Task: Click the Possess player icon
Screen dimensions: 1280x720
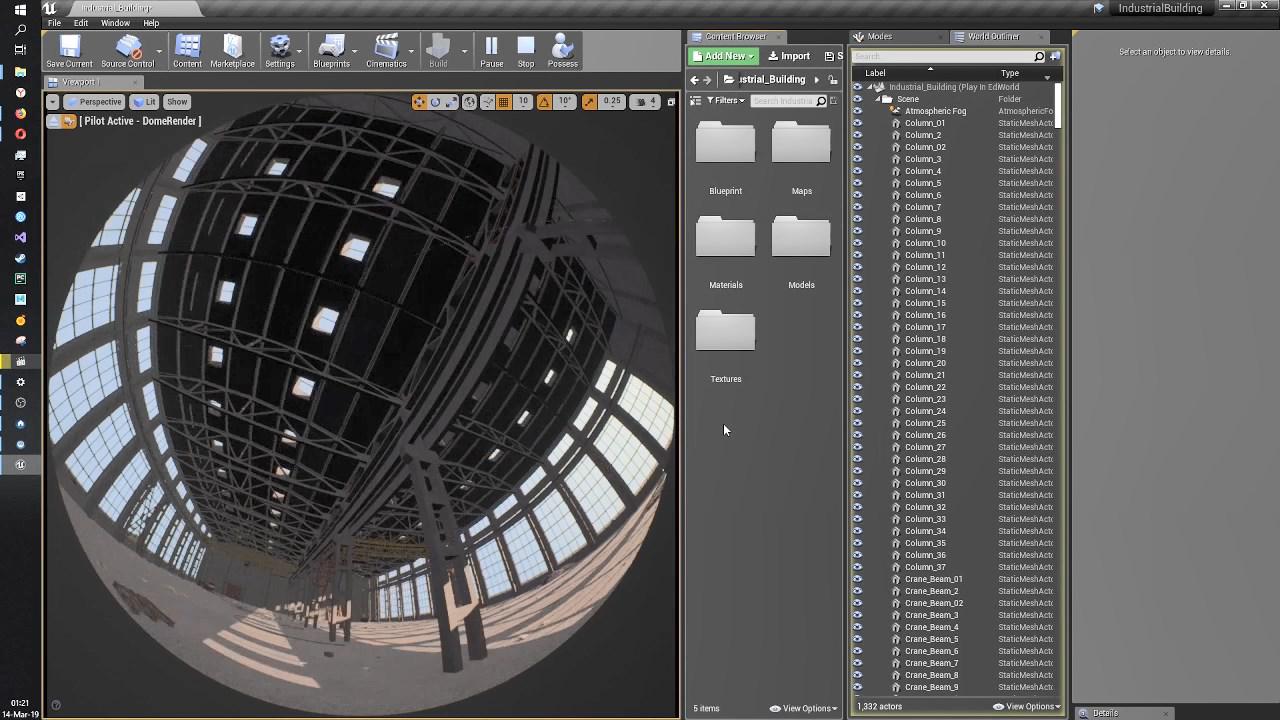Action: [562, 47]
